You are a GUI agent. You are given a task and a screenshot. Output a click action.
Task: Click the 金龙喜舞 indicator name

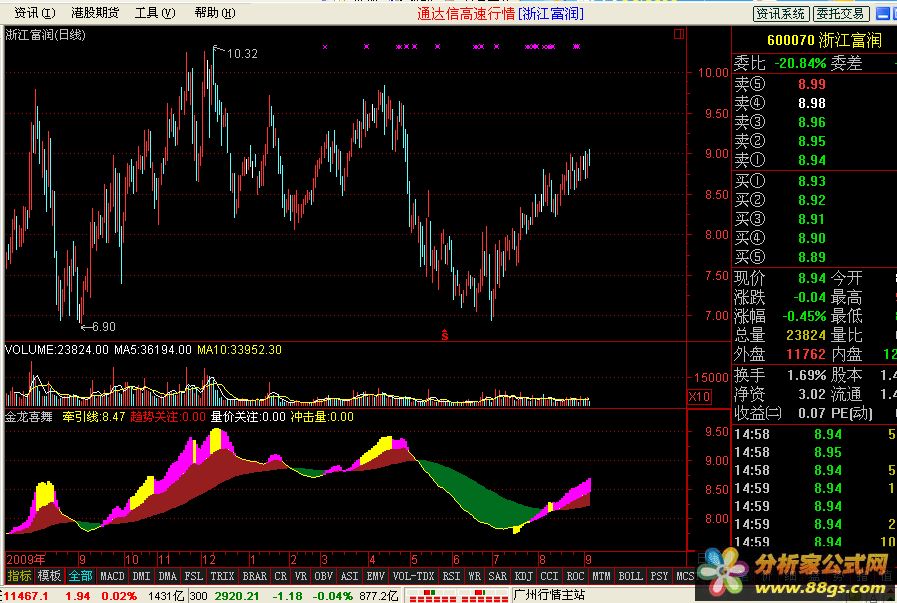pyautogui.click(x=29, y=416)
